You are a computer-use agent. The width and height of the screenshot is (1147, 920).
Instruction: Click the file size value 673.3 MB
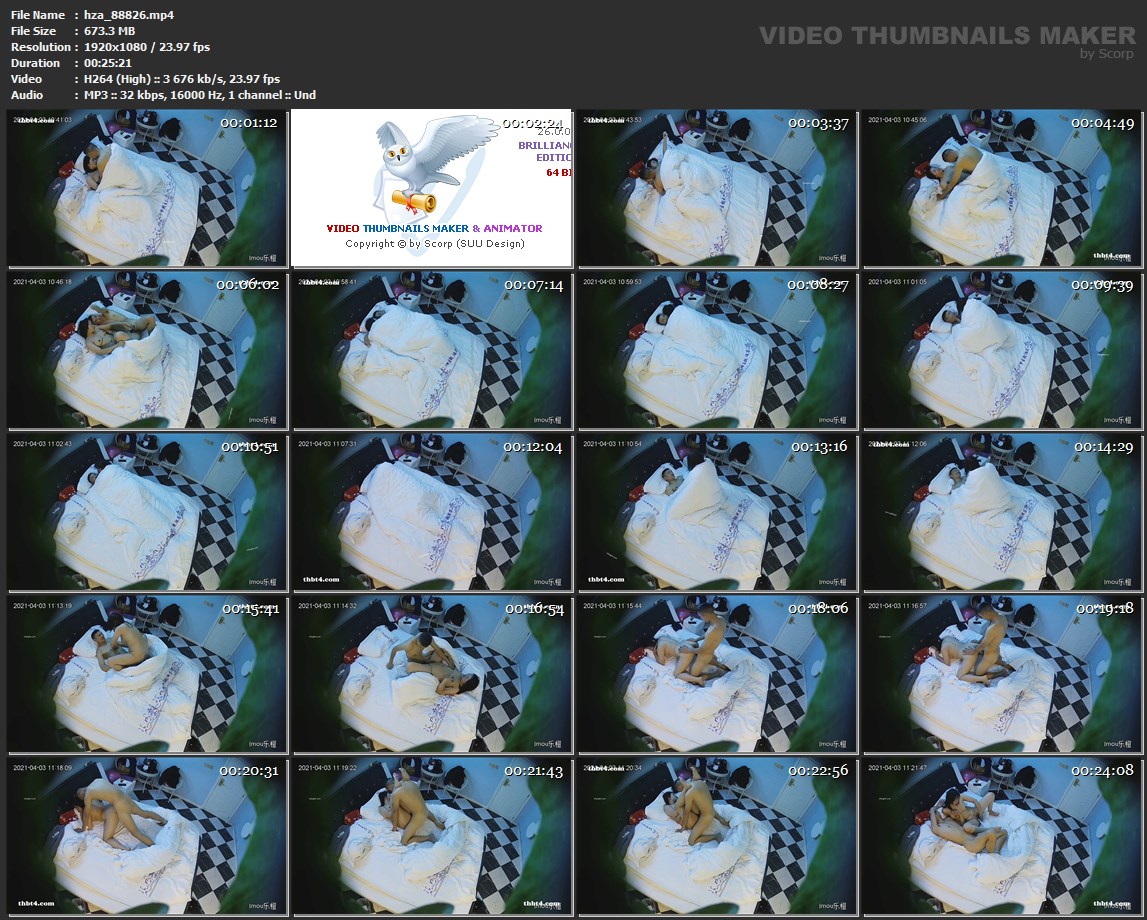(110, 31)
